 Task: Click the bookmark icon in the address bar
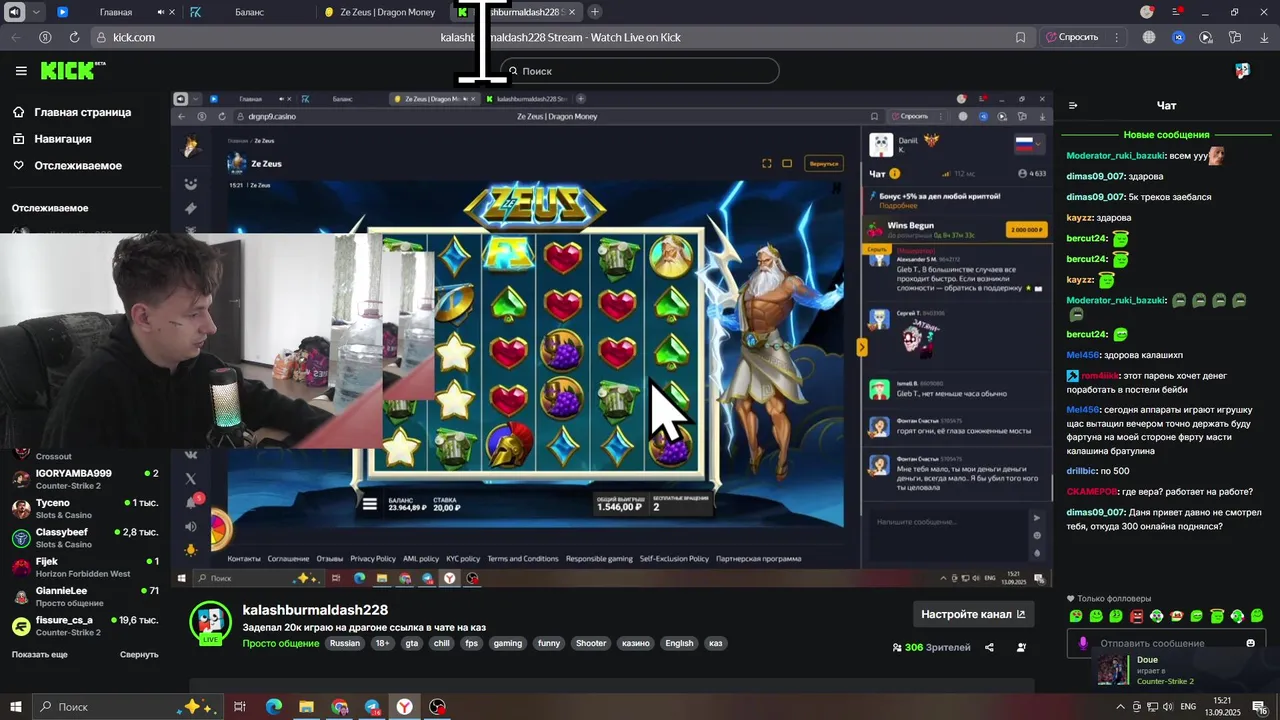[x=1020, y=37]
